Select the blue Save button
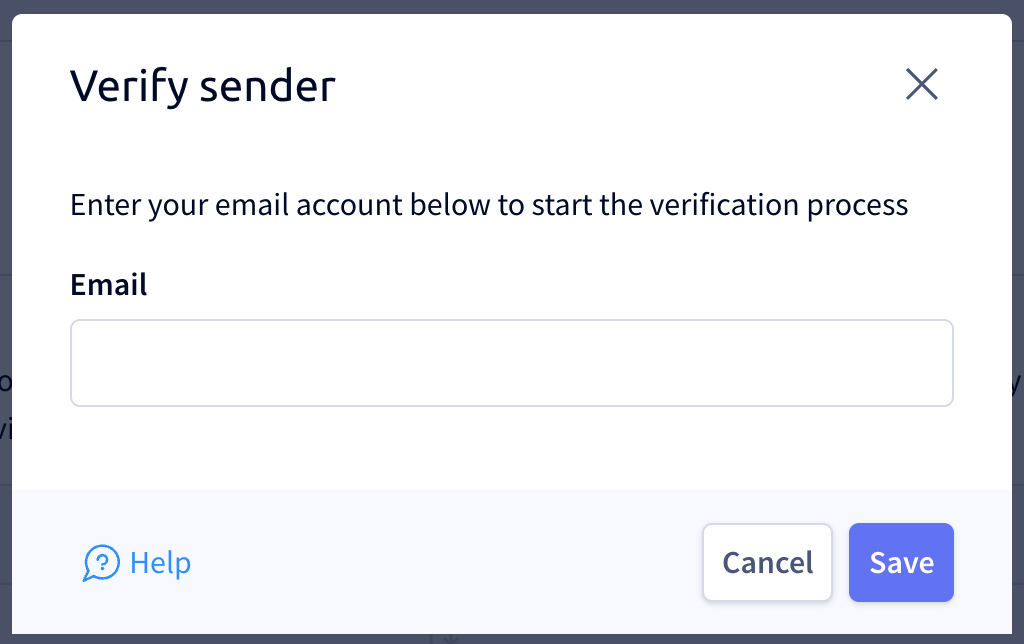1024x644 pixels. (900, 562)
